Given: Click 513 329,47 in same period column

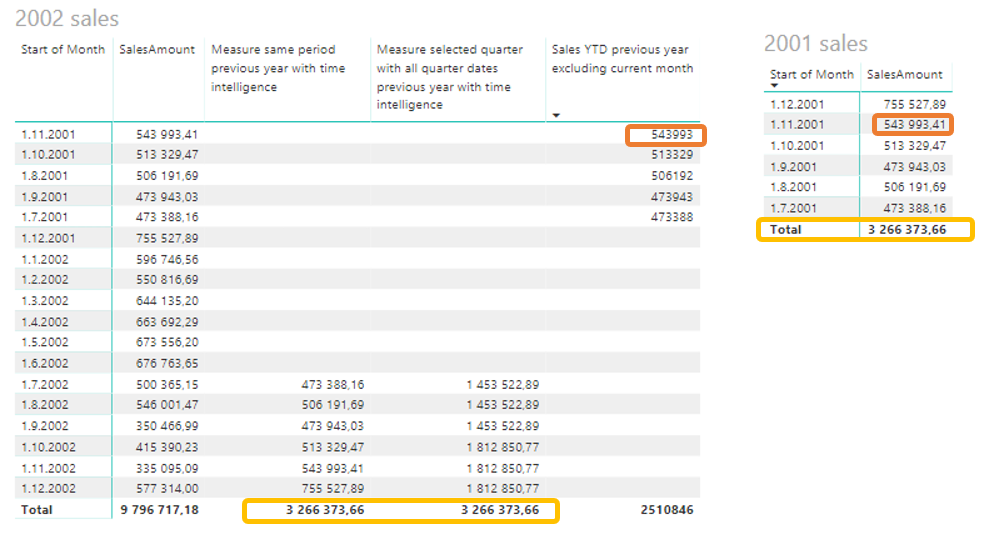Looking at the screenshot, I should pos(333,447).
